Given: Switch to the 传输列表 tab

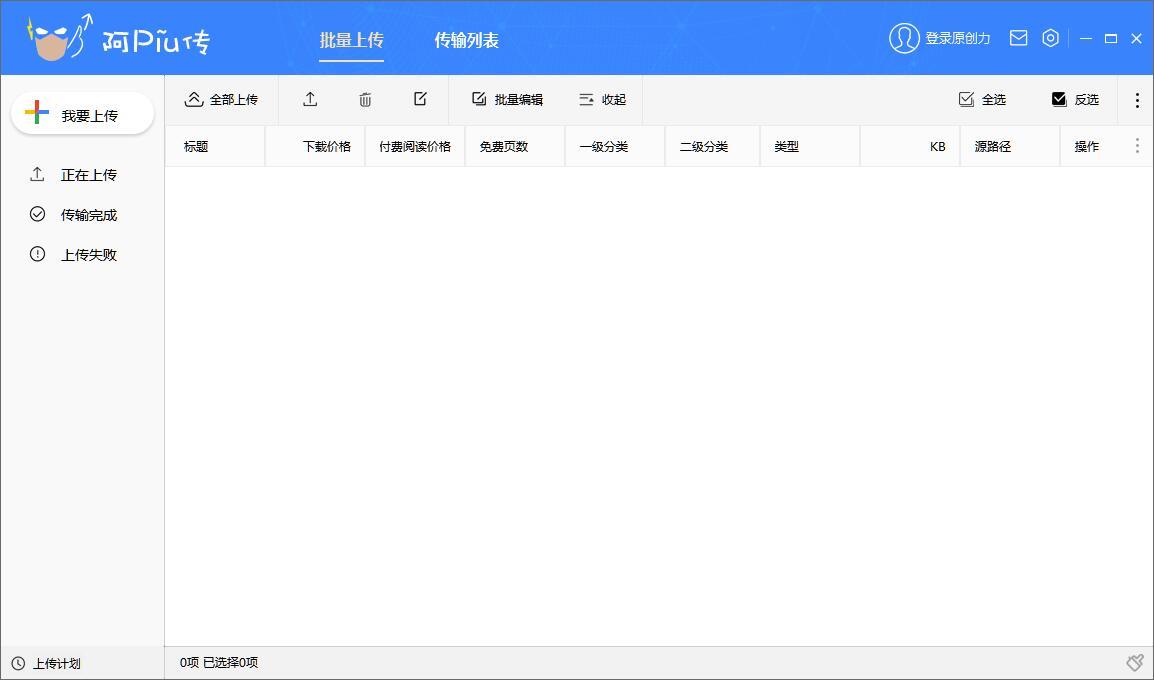Looking at the screenshot, I should coord(466,40).
